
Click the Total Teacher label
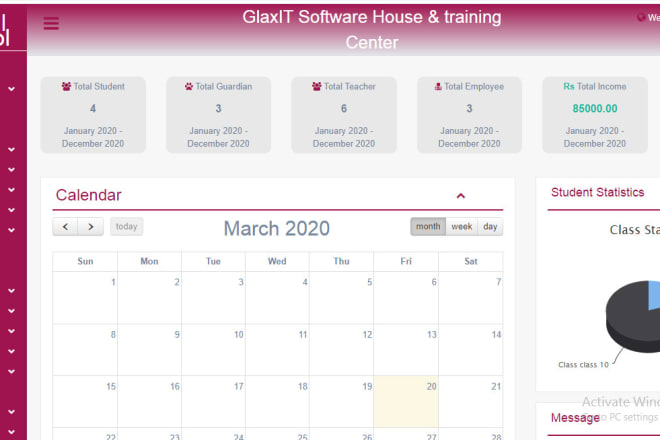point(349,86)
